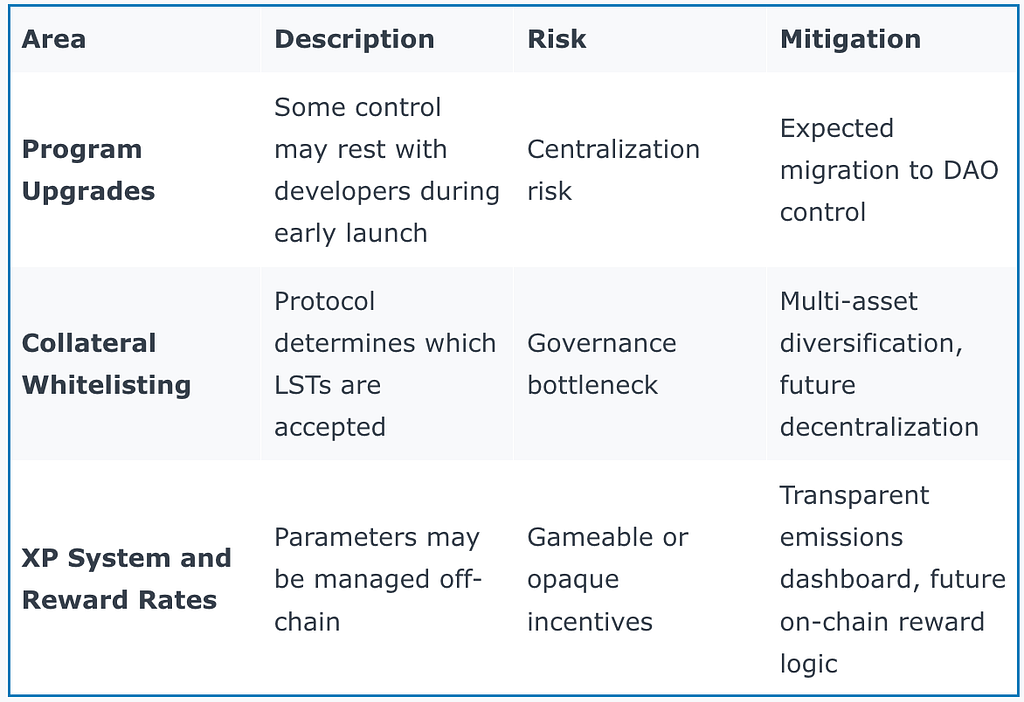Image resolution: width=1024 pixels, height=702 pixels.
Task: Click the Some control may rest with developers cell
Action: point(387,170)
